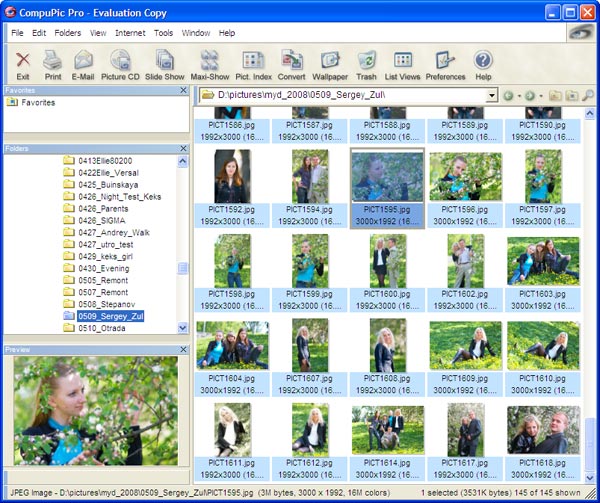The height and width of the screenshot is (503, 600).
Task: Print the selected picture
Action: (53, 65)
